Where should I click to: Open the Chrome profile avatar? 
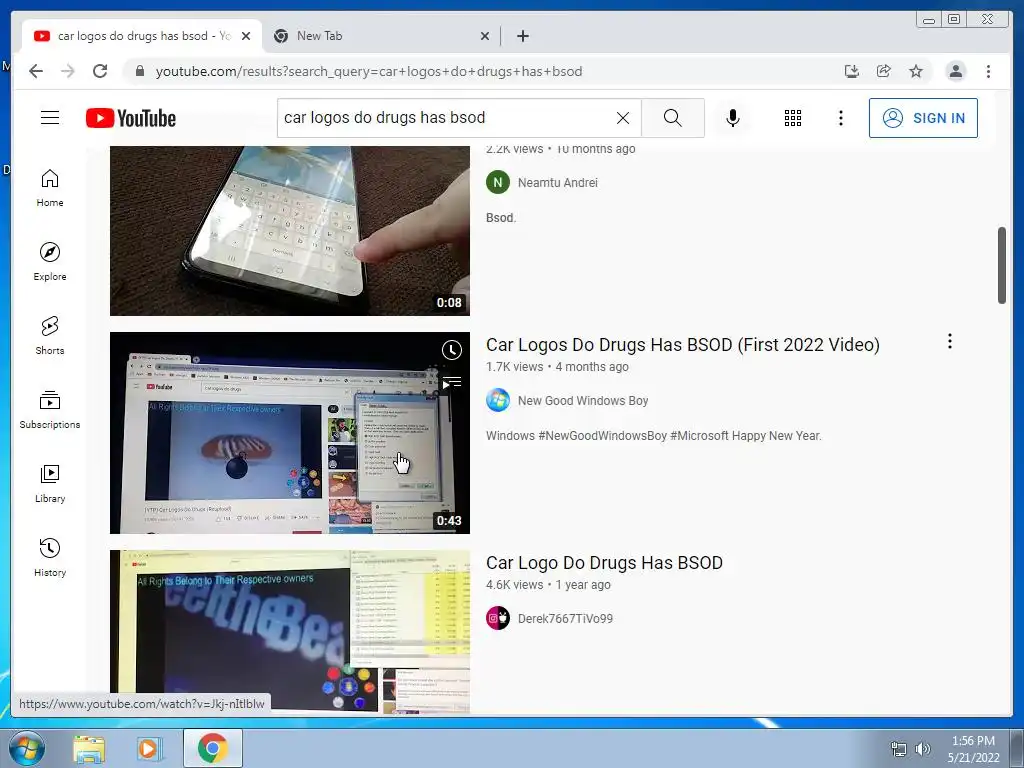955,71
